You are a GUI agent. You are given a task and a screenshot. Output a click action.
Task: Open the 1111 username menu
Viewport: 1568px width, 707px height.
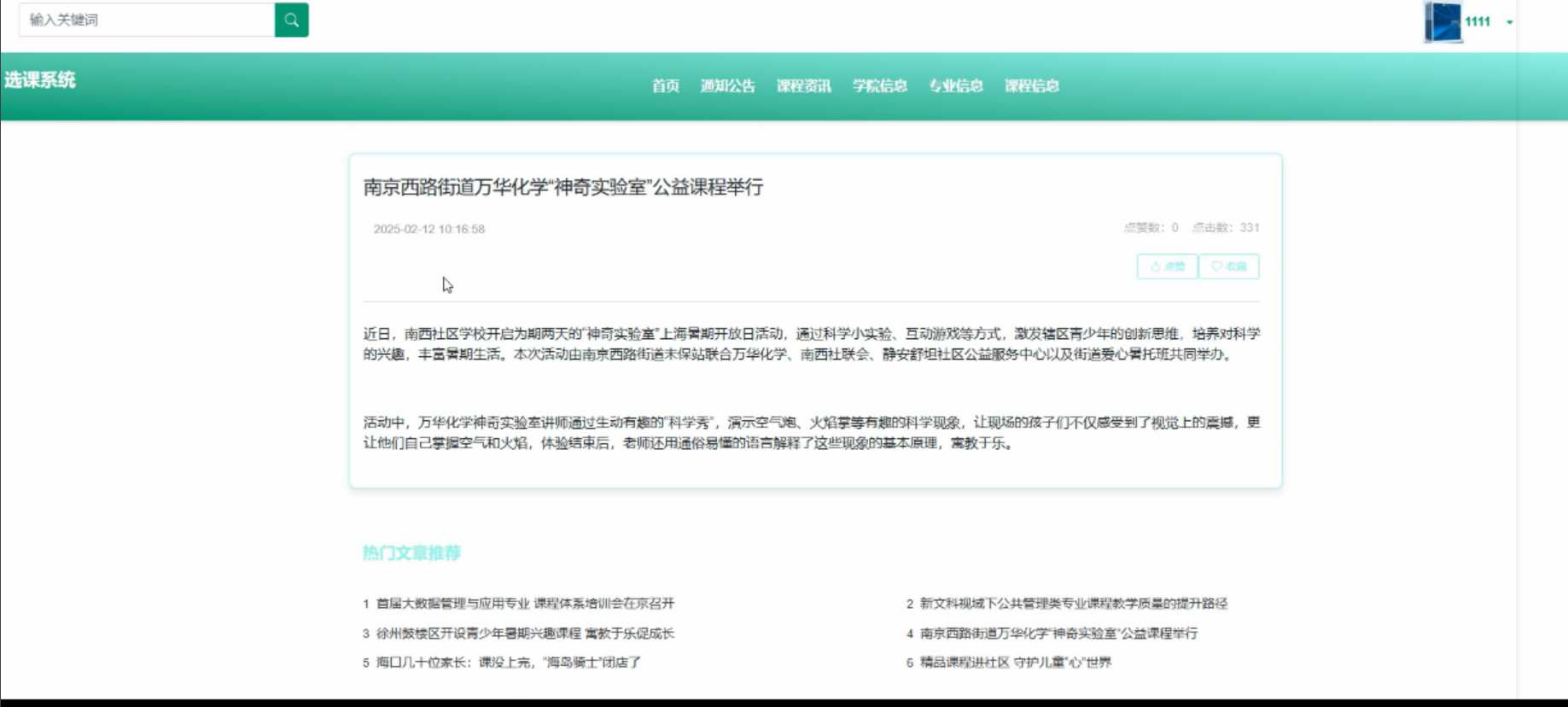pyautogui.click(x=1478, y=22)
